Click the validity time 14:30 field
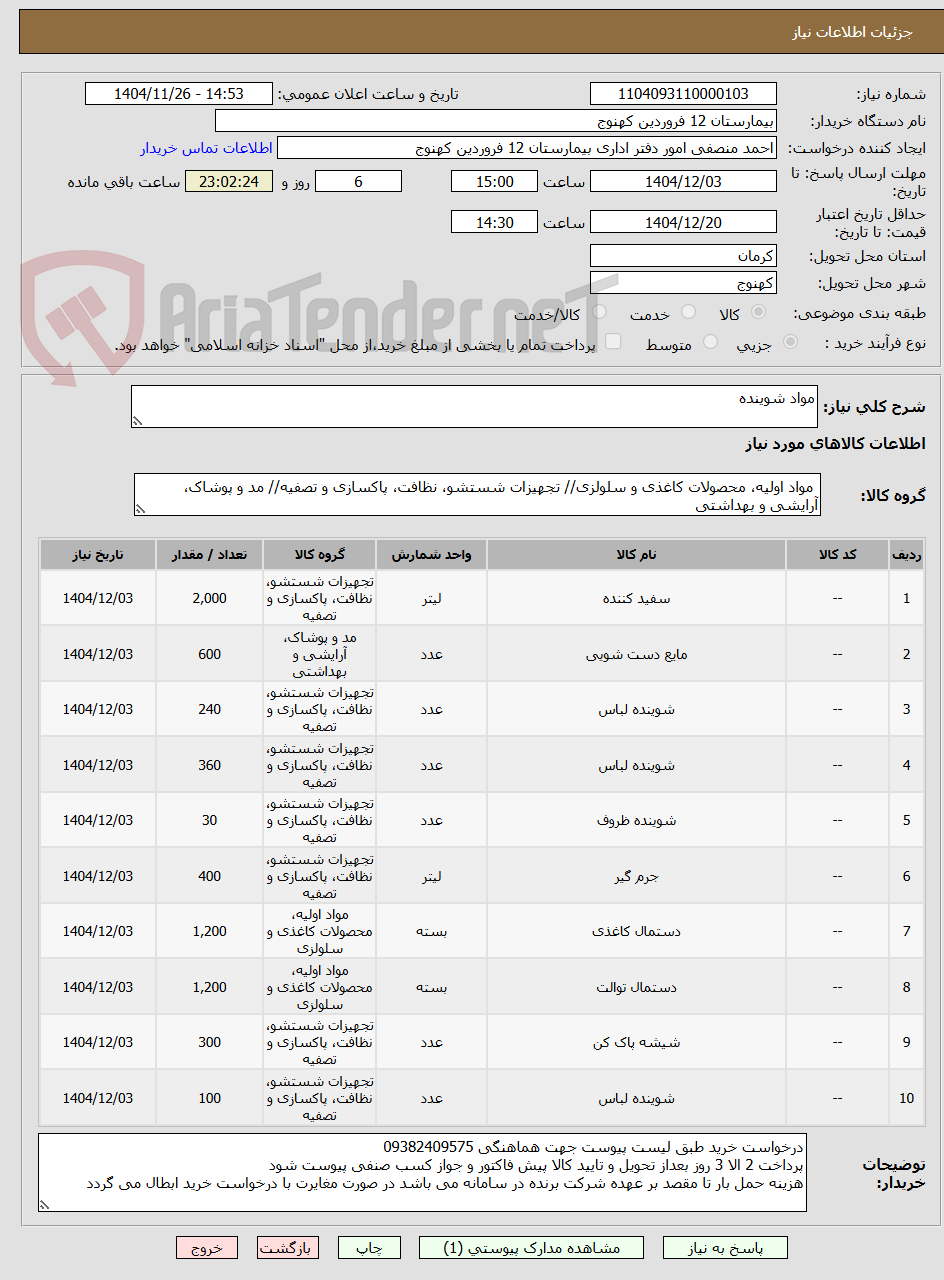The image size is (944, 1280). (x=494, y=222)
